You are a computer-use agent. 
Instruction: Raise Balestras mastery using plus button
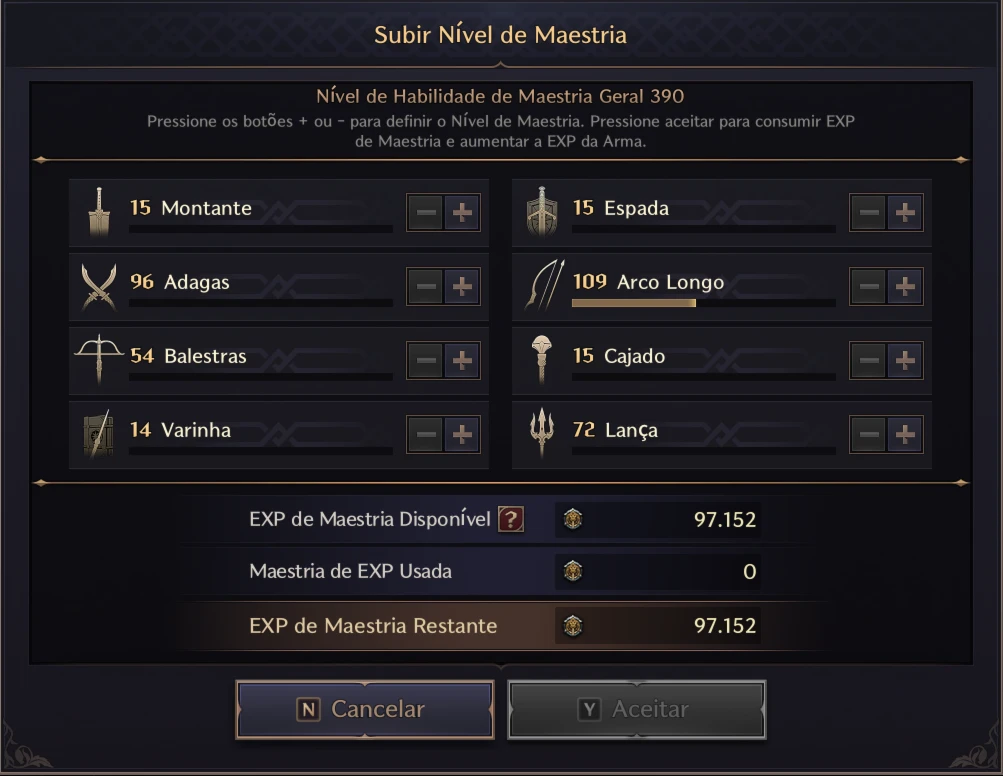tap(462, 361)
